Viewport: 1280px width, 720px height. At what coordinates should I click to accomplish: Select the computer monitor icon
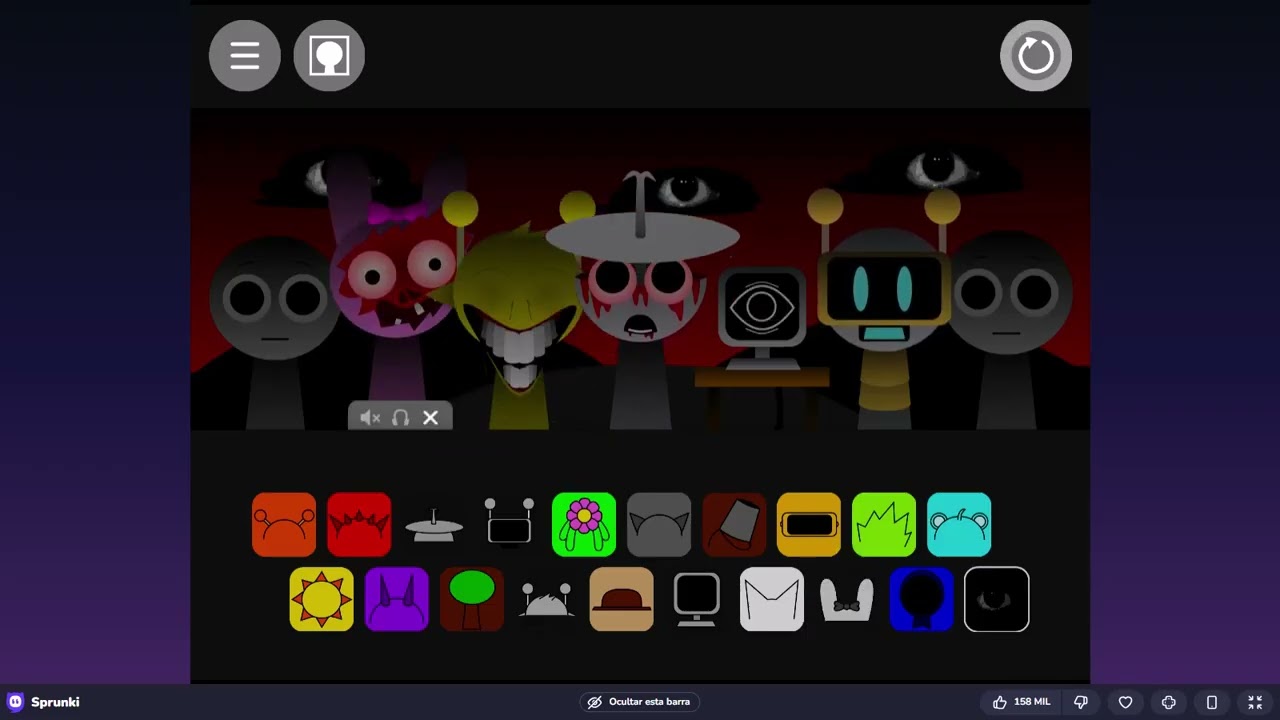pyautogui.click(x=697, y=599)
